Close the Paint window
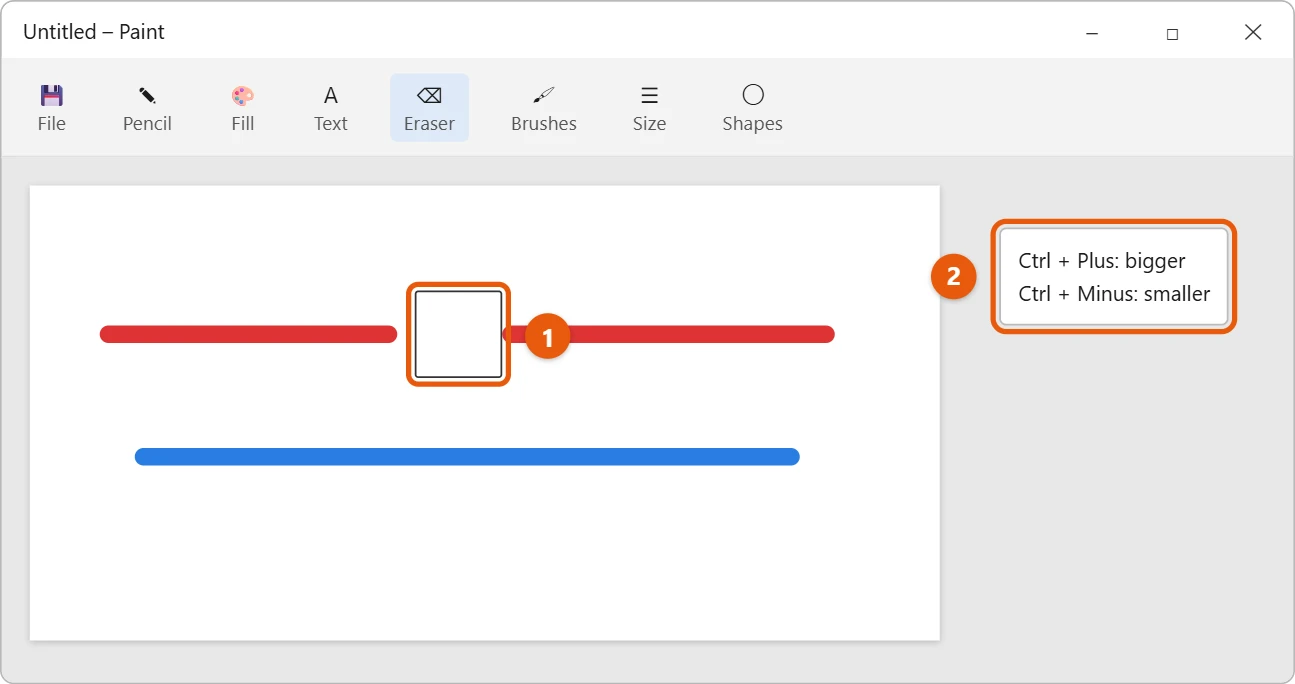The height and width of the screenshot is (684, 1295). tap(1253, 33)
